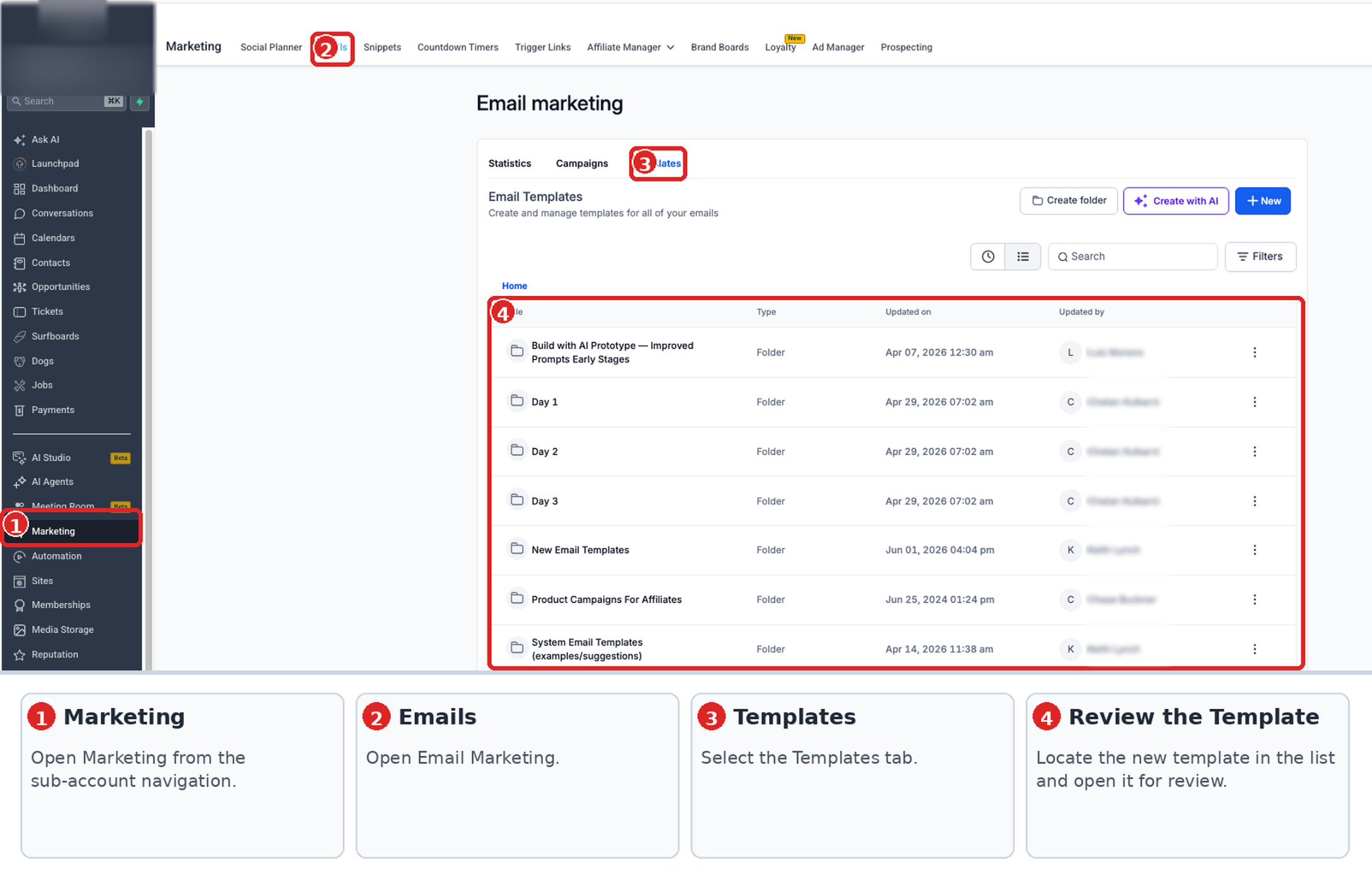Click the Create with AI button
This screenshot has height=880, width=1372.
click(x=1176, y=201)
